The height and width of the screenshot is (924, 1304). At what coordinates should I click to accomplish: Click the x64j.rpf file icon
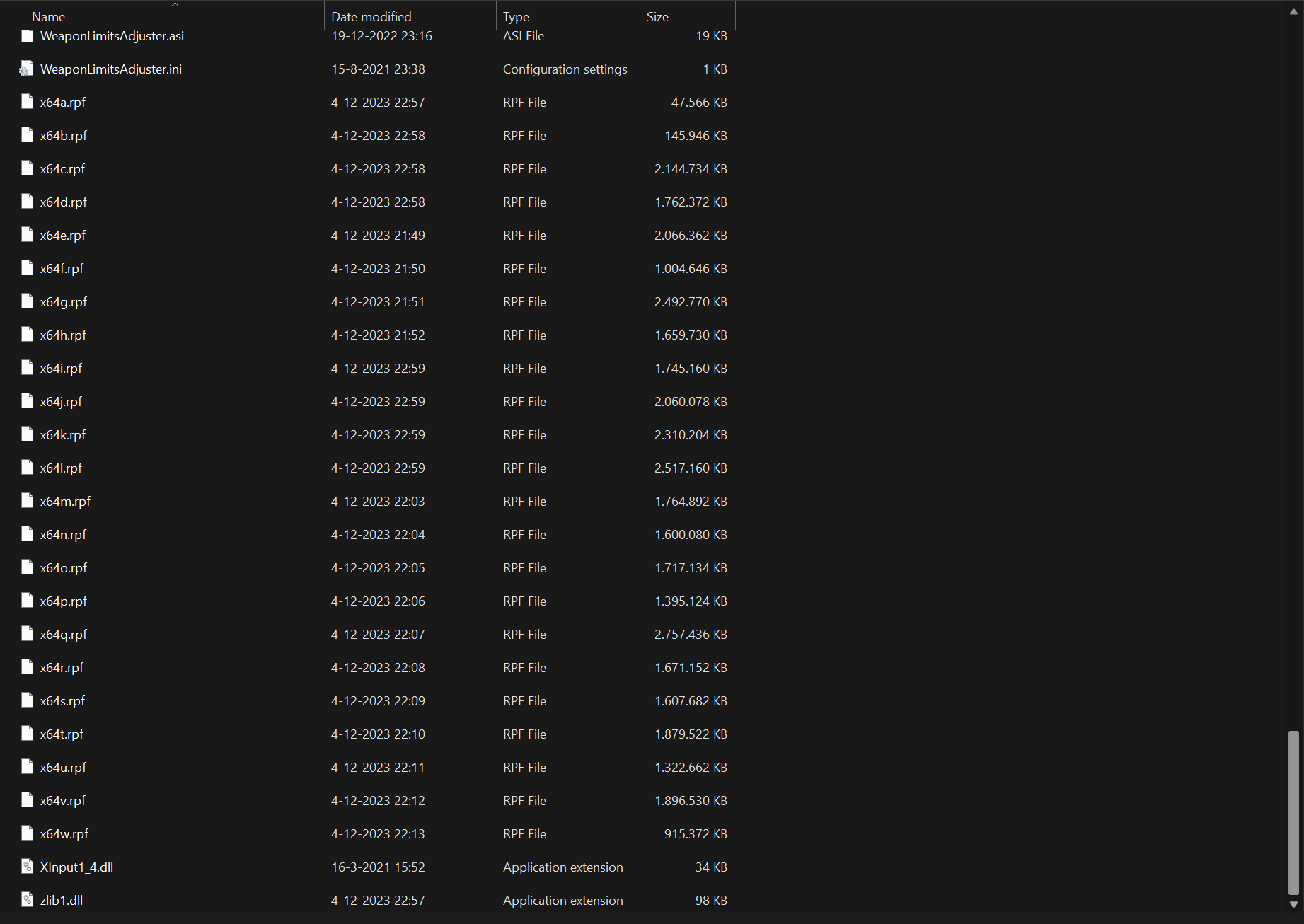pyautogui.click(x=27, y=401)
